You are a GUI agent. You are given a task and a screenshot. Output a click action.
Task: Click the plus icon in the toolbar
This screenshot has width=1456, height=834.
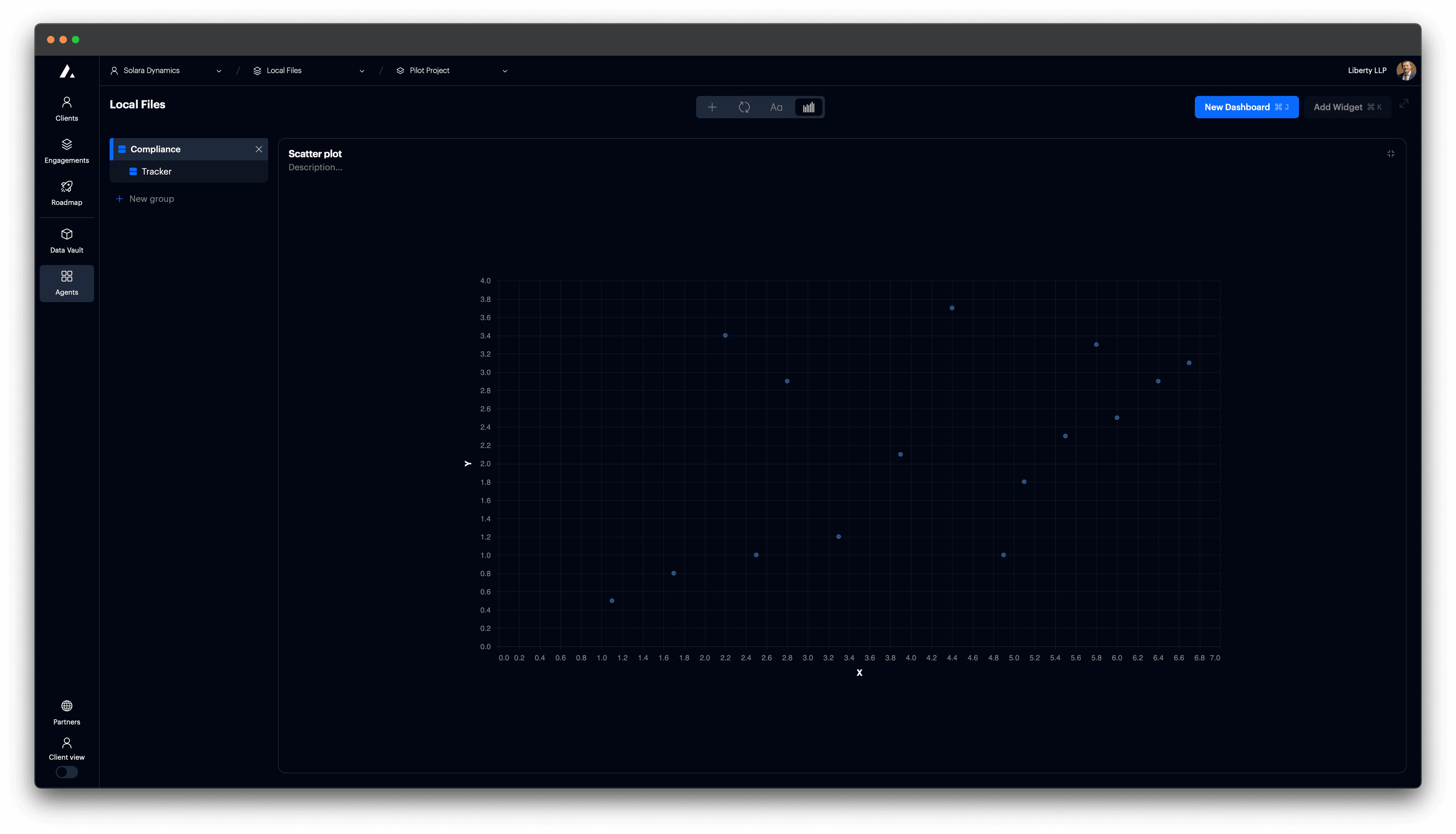point(712,107)
